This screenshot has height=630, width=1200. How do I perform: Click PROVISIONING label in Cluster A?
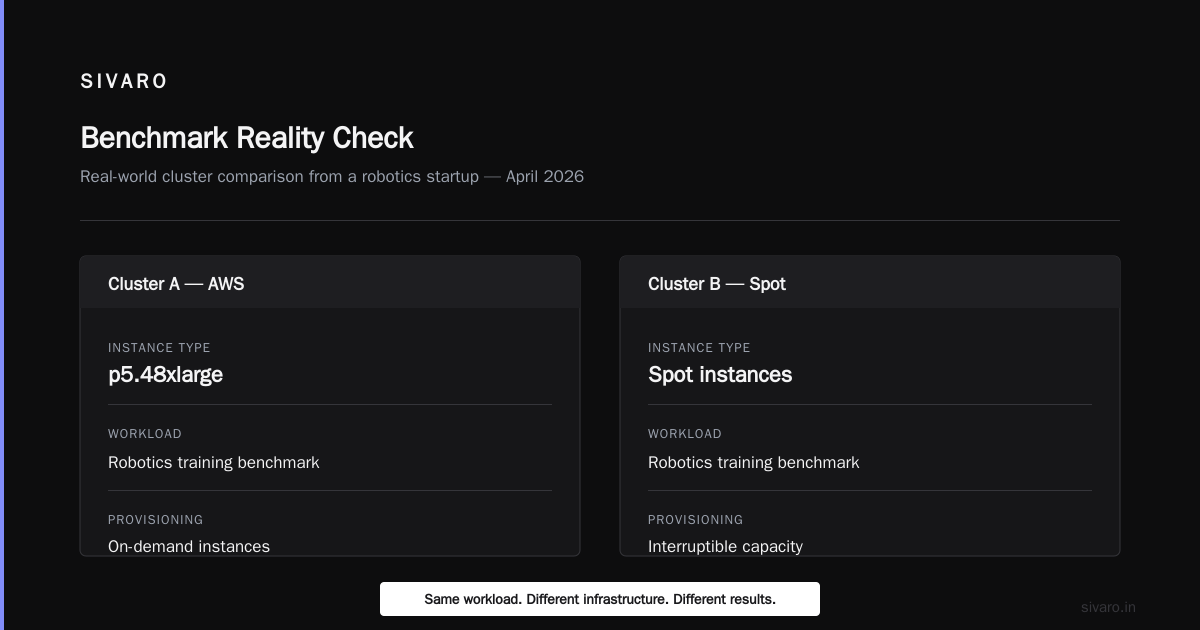[156, 520]
